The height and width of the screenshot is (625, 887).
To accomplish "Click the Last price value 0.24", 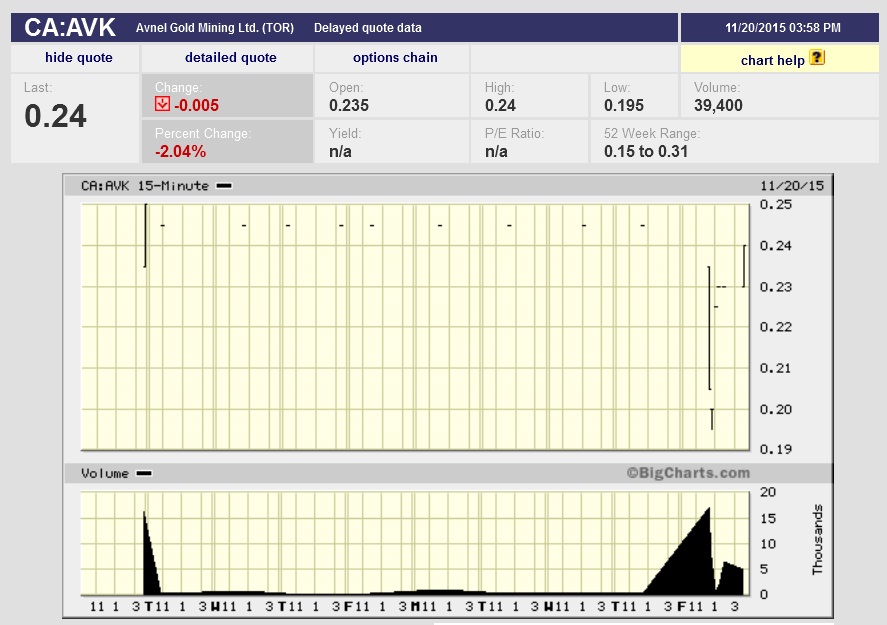I will click(x=56, y=117).
